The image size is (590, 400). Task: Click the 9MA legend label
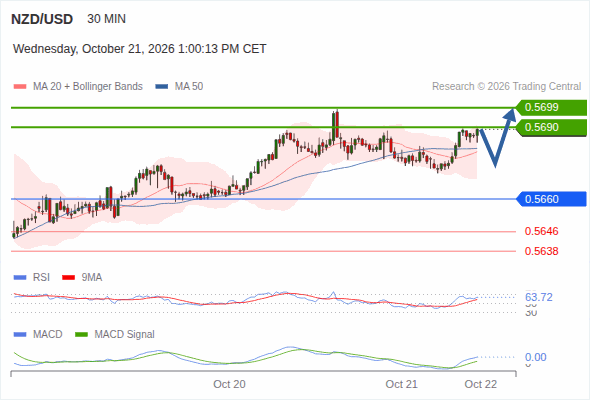[92, 277]
